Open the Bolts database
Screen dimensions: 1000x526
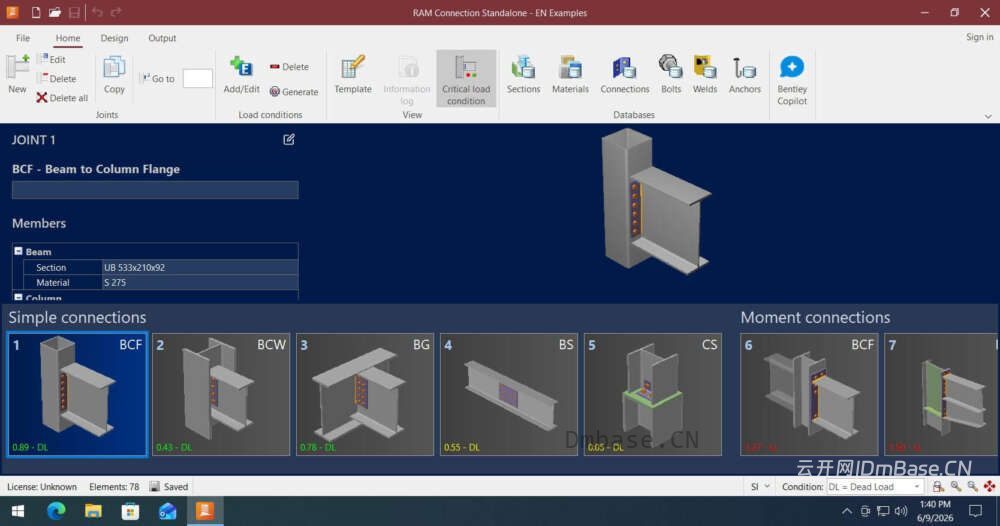coord(671,75)
